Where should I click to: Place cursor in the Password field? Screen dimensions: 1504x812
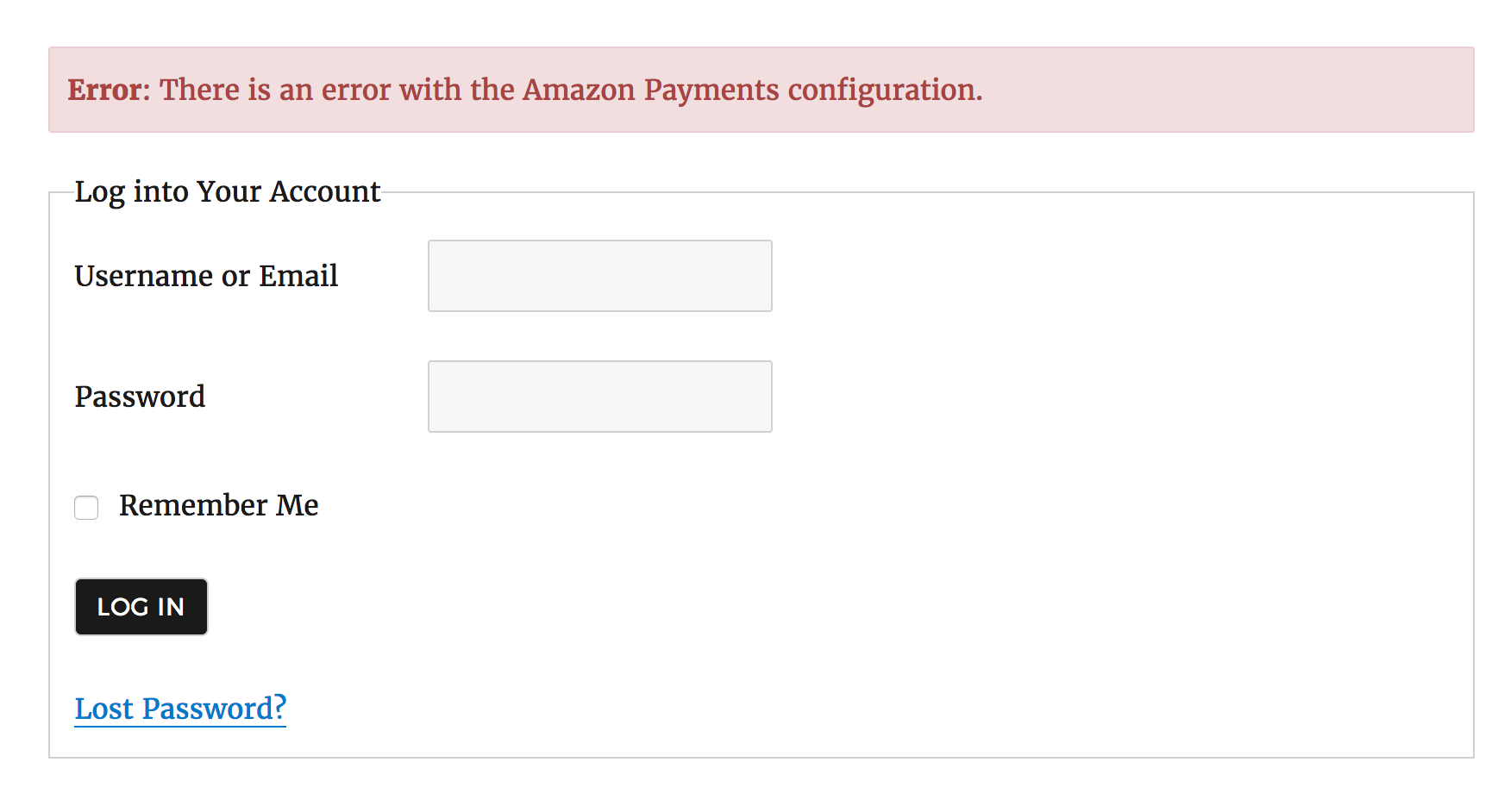(x=599, y=397)
